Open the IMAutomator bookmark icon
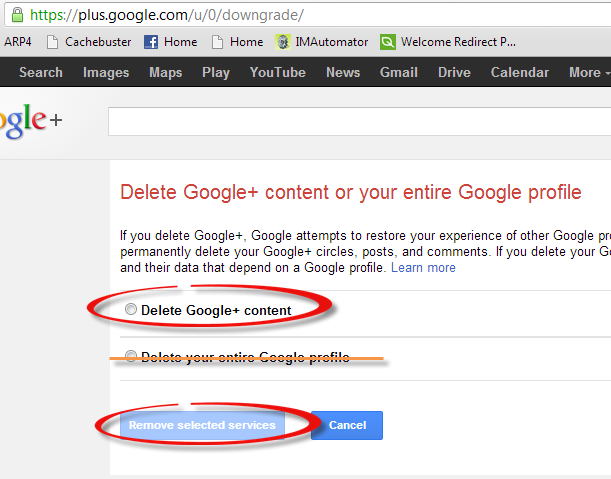611x479 pixels. (283, 42)
